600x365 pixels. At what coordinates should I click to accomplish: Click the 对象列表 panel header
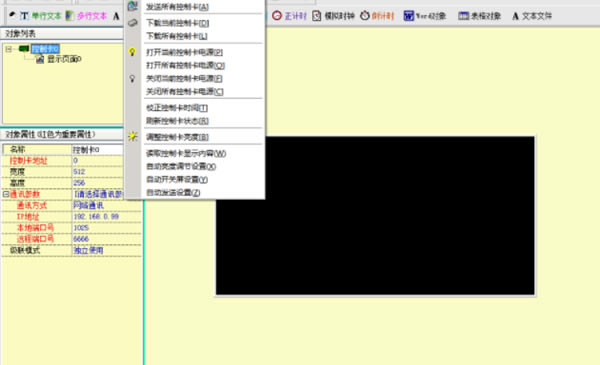click(x=62, y=34)
